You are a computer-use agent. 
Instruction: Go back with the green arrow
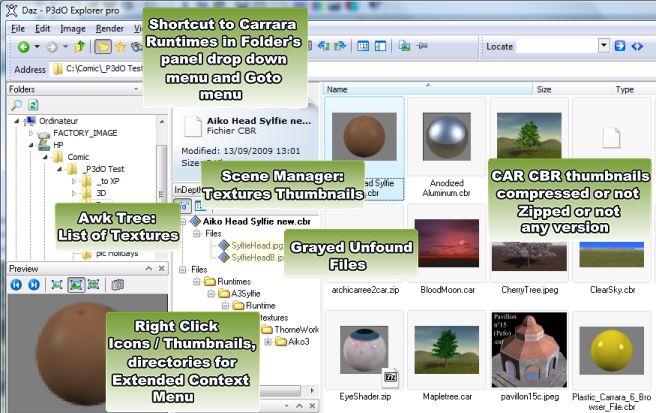23,47
